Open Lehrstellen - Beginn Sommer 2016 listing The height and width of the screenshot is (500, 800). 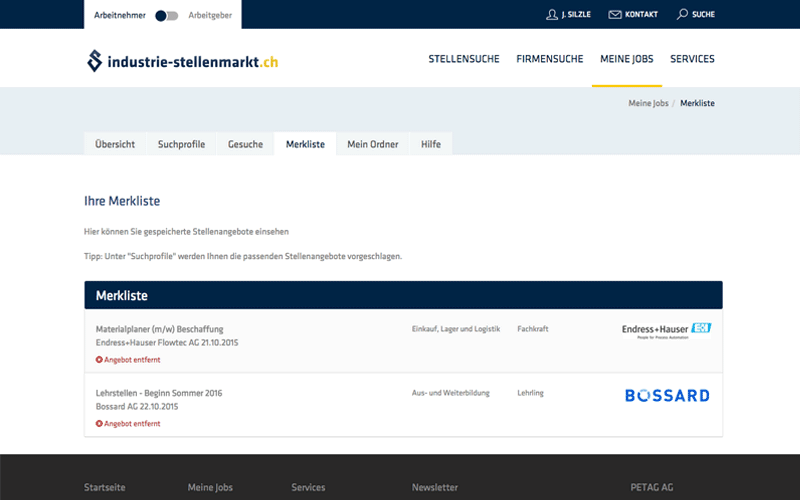coord(159,393)
